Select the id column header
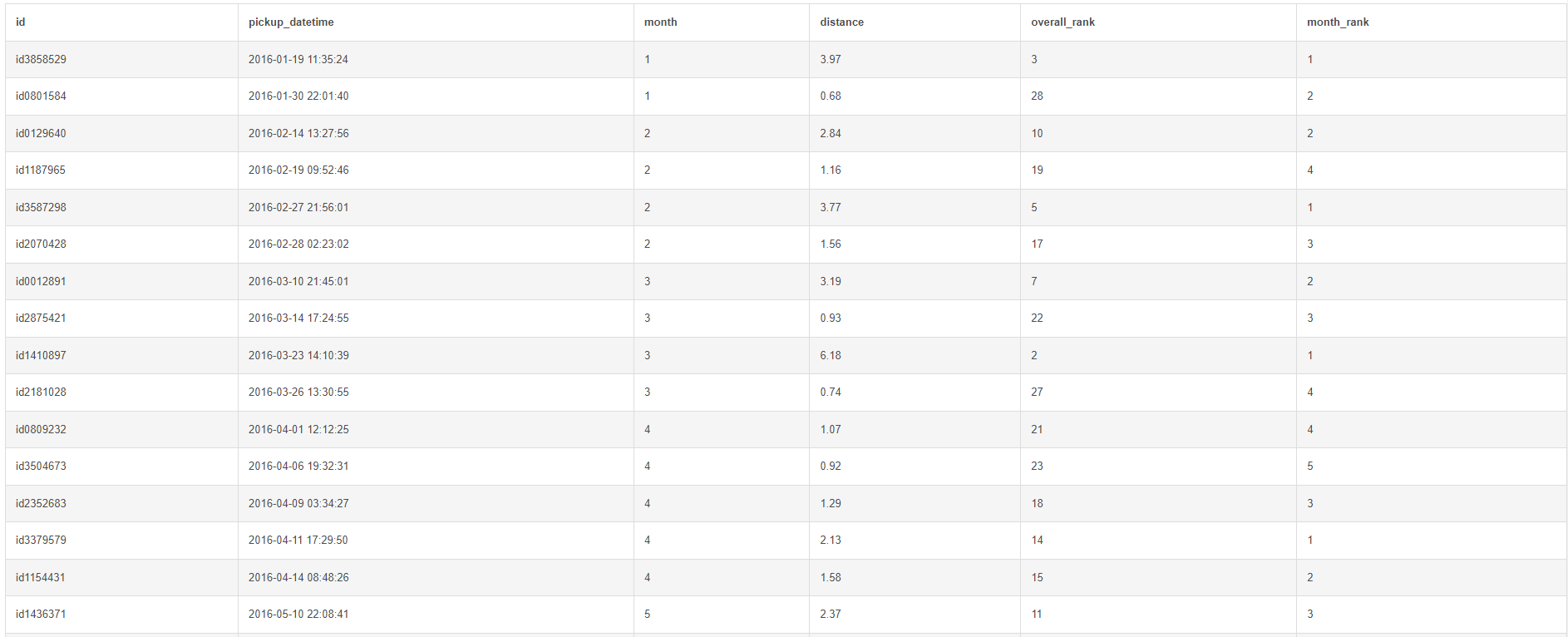 21,22
